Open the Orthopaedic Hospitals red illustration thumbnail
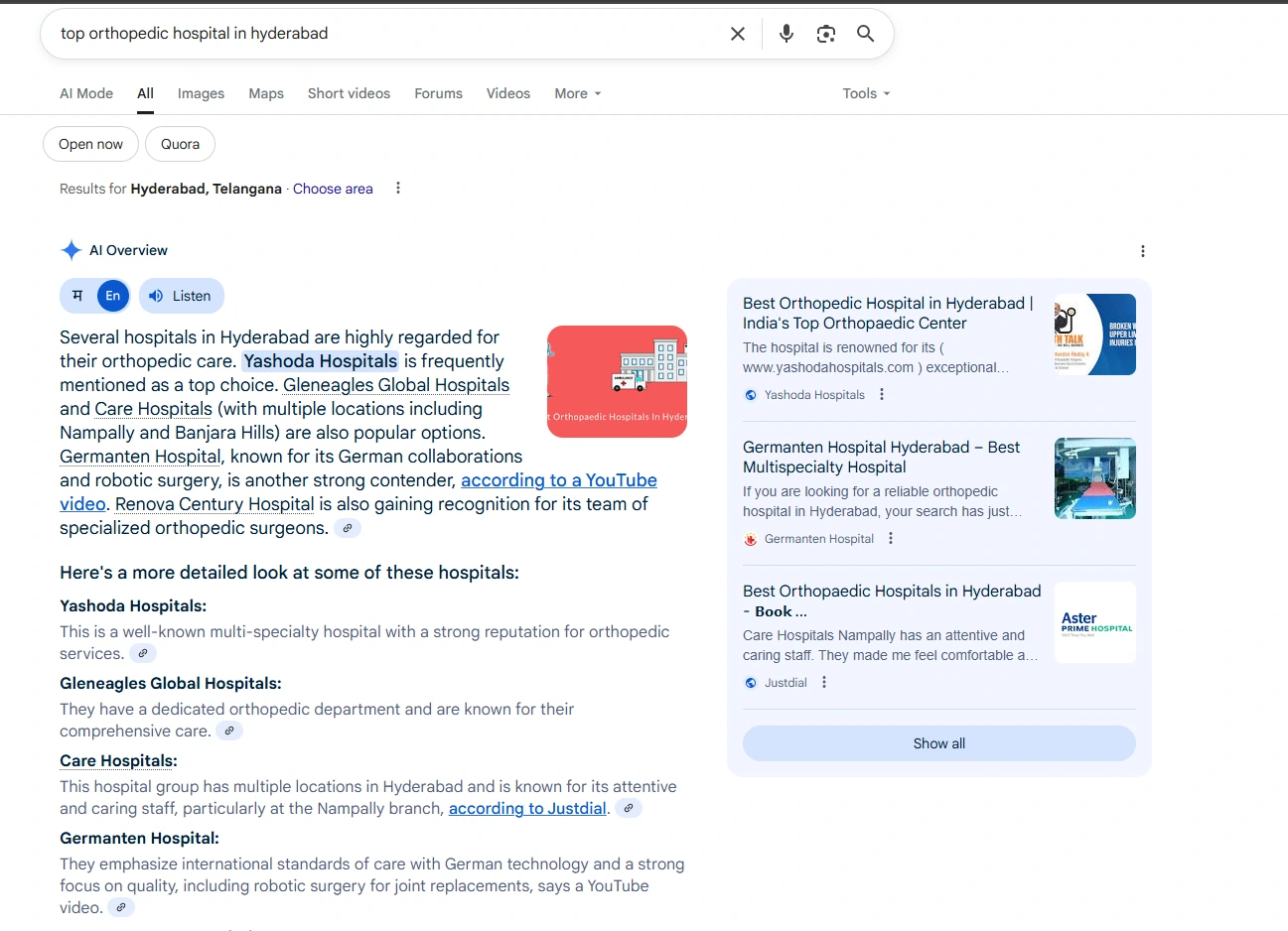1288x931 pixels. click(x=617, y=381)
